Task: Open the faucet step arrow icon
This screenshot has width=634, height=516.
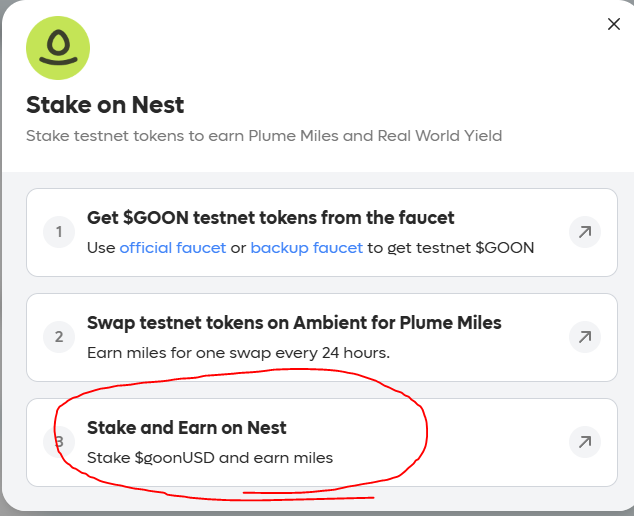Action: [x=584, y=232]
